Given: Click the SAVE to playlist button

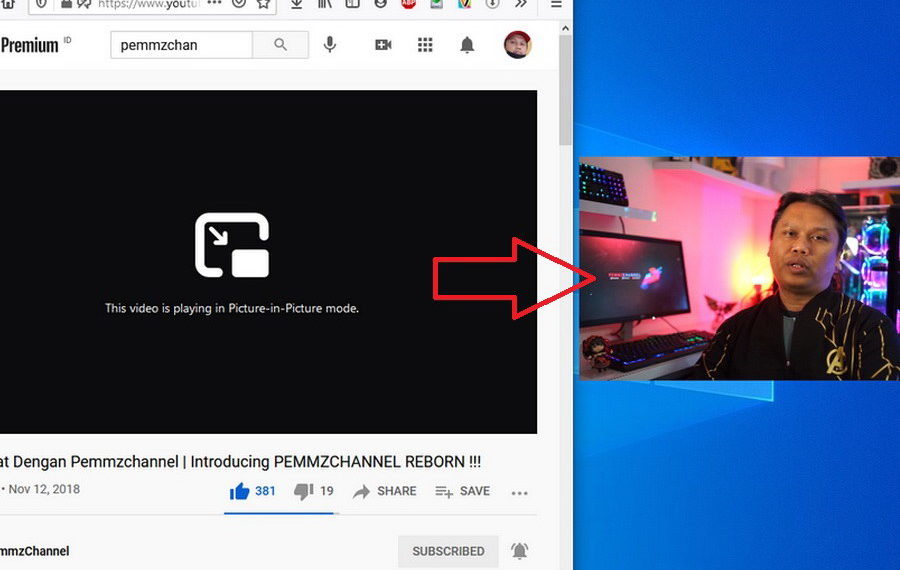Looking at the screenshot, I should click(463, 491).
